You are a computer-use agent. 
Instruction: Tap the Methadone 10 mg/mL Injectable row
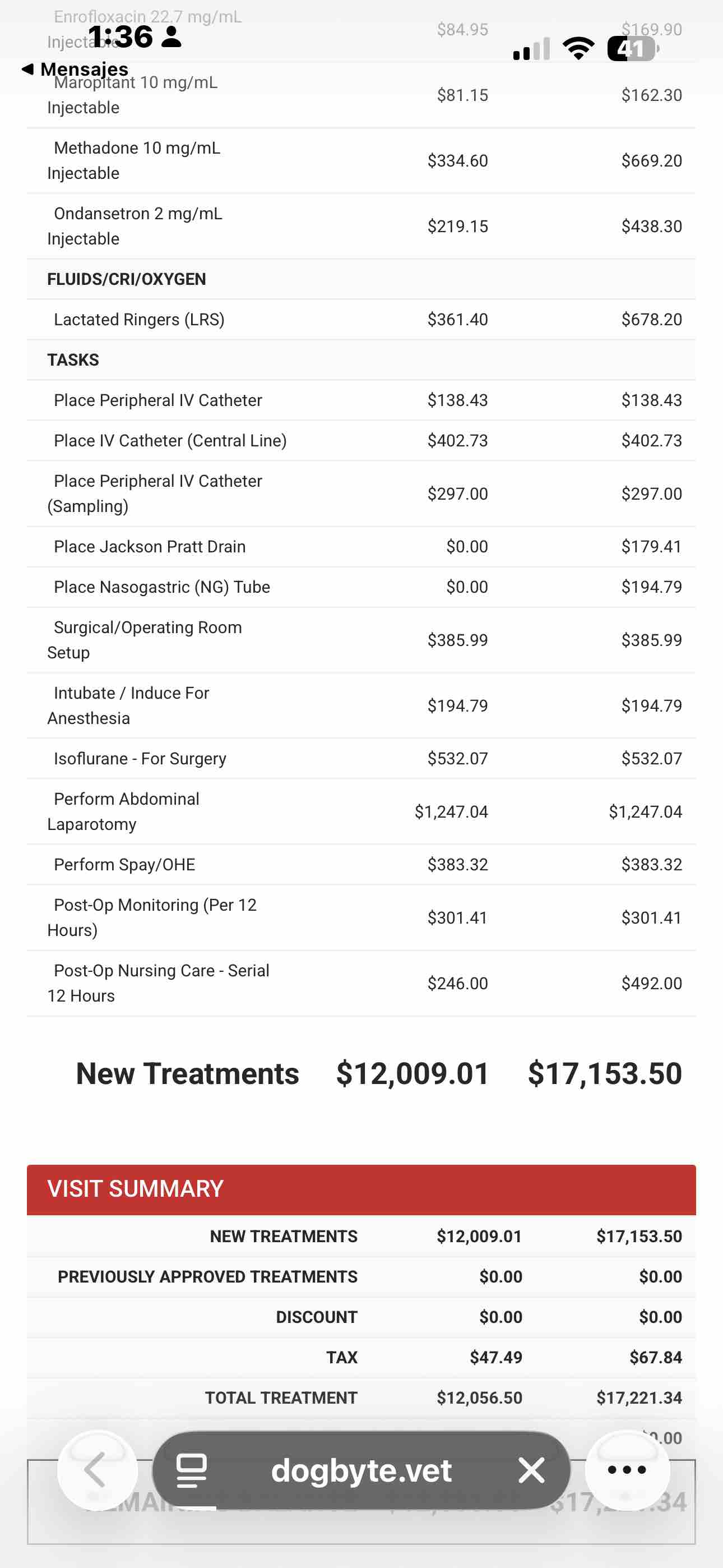coord(137,161)
